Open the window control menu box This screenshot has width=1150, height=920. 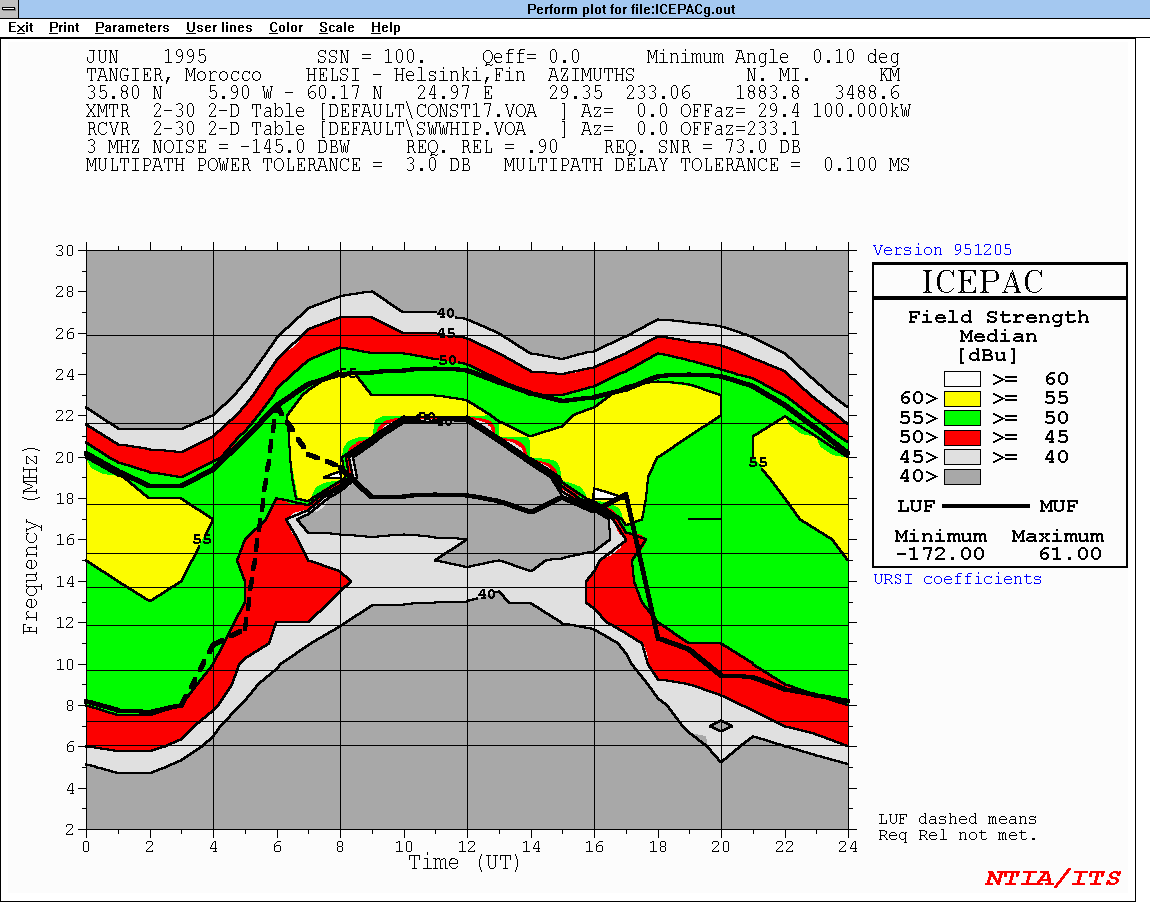click(x=9, y=9)
